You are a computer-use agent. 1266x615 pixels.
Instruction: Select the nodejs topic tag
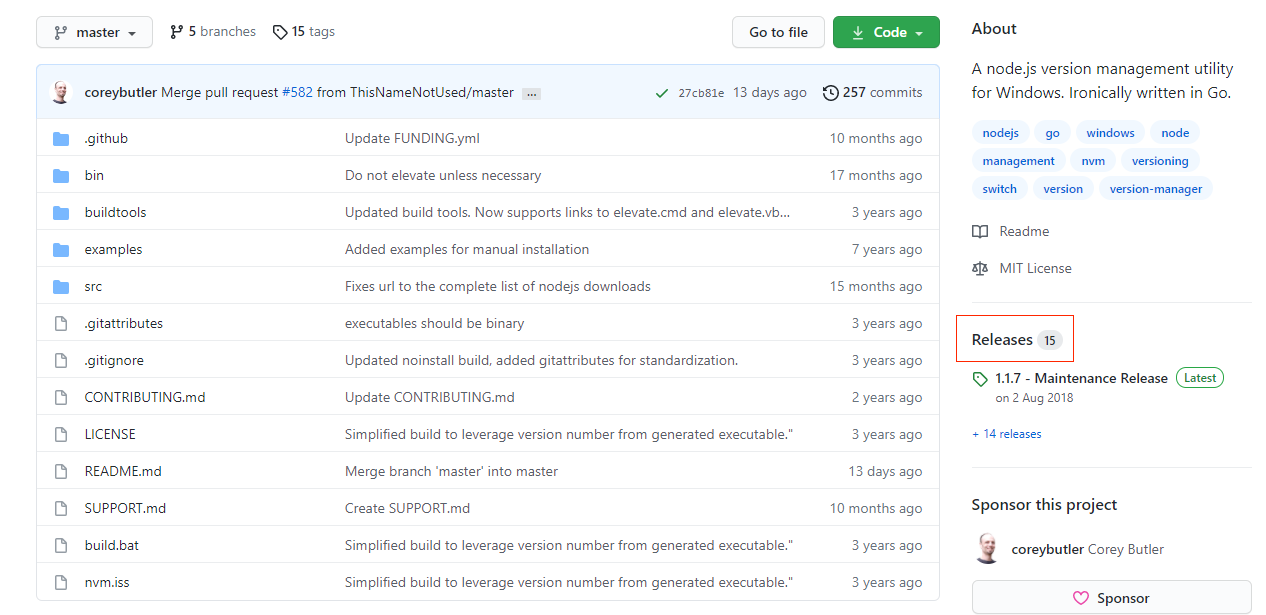pos(1000,133)
